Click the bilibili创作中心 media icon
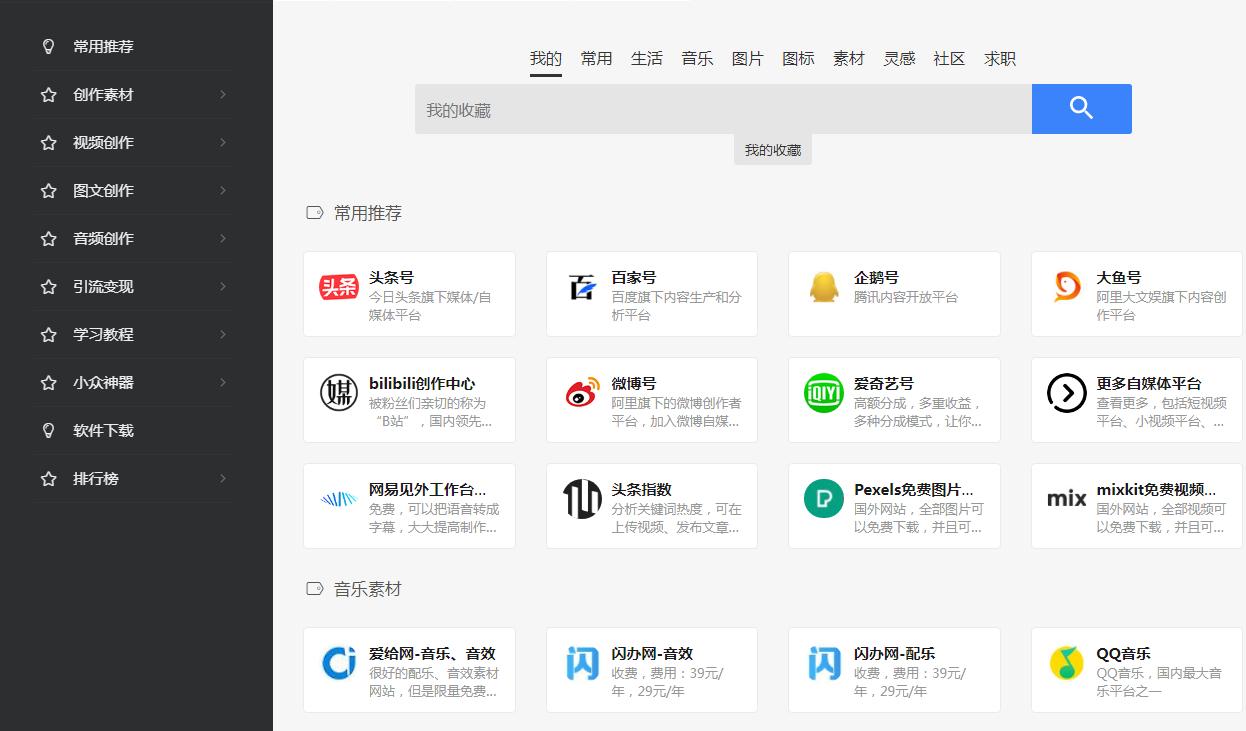Screen dimensions: 1246x731 [x=339, y=391]
